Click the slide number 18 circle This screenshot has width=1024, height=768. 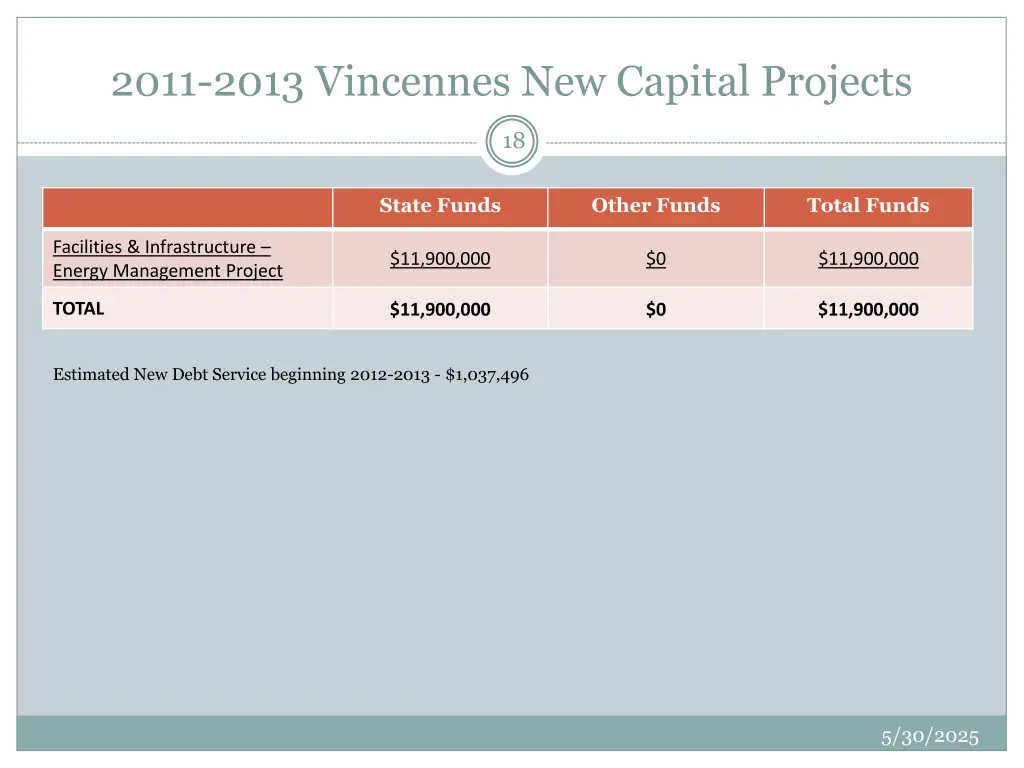click(513, 142)
